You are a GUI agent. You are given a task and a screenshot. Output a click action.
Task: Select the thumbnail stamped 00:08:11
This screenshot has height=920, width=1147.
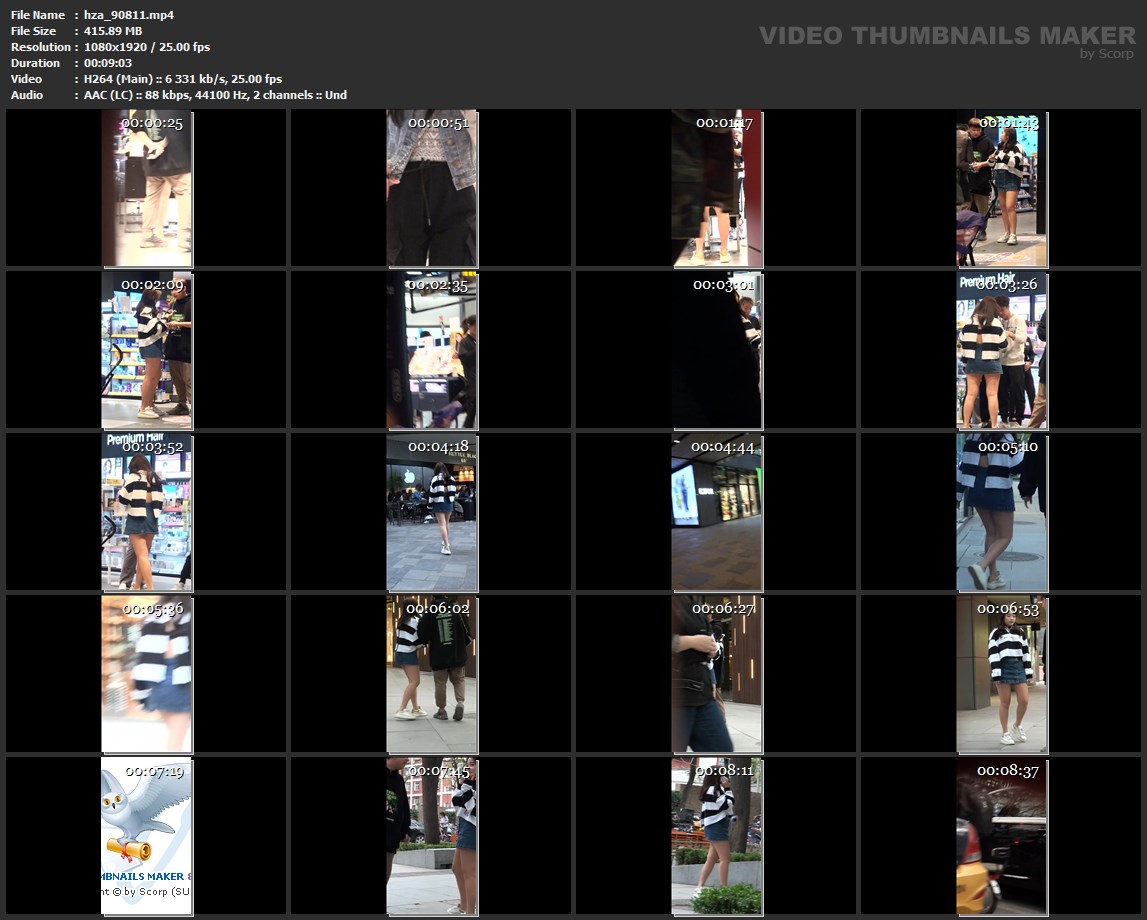[717, 836]
